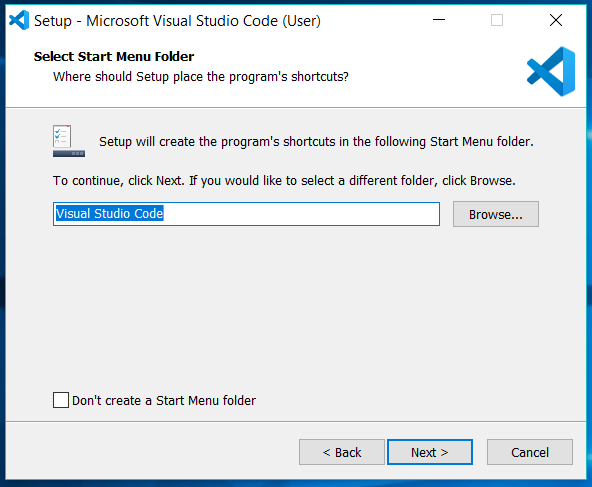Click the "To continue, click Next" instruction
Image resolution: width=592 pixels, height=487 pixels.
click(284, 181)
